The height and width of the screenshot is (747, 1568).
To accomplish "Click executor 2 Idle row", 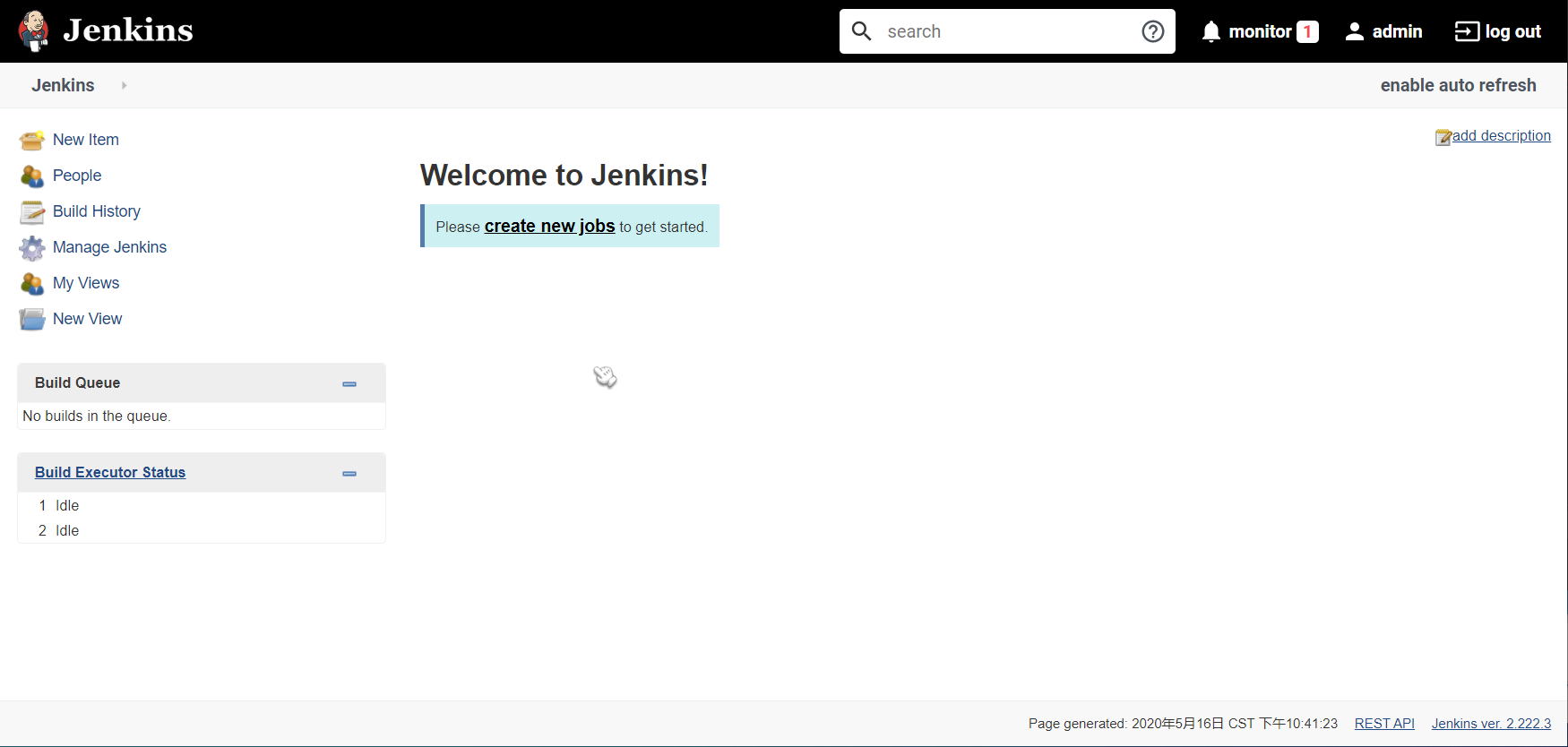I will (x=202, y=530).
